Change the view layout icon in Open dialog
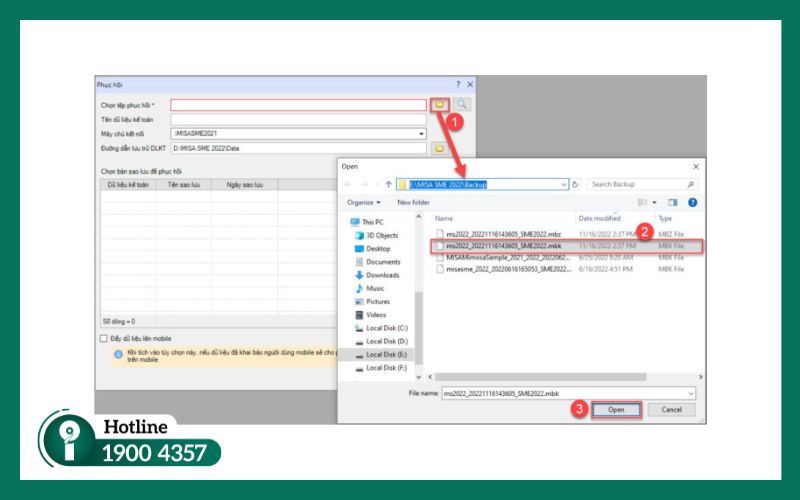 coord(642,203)
